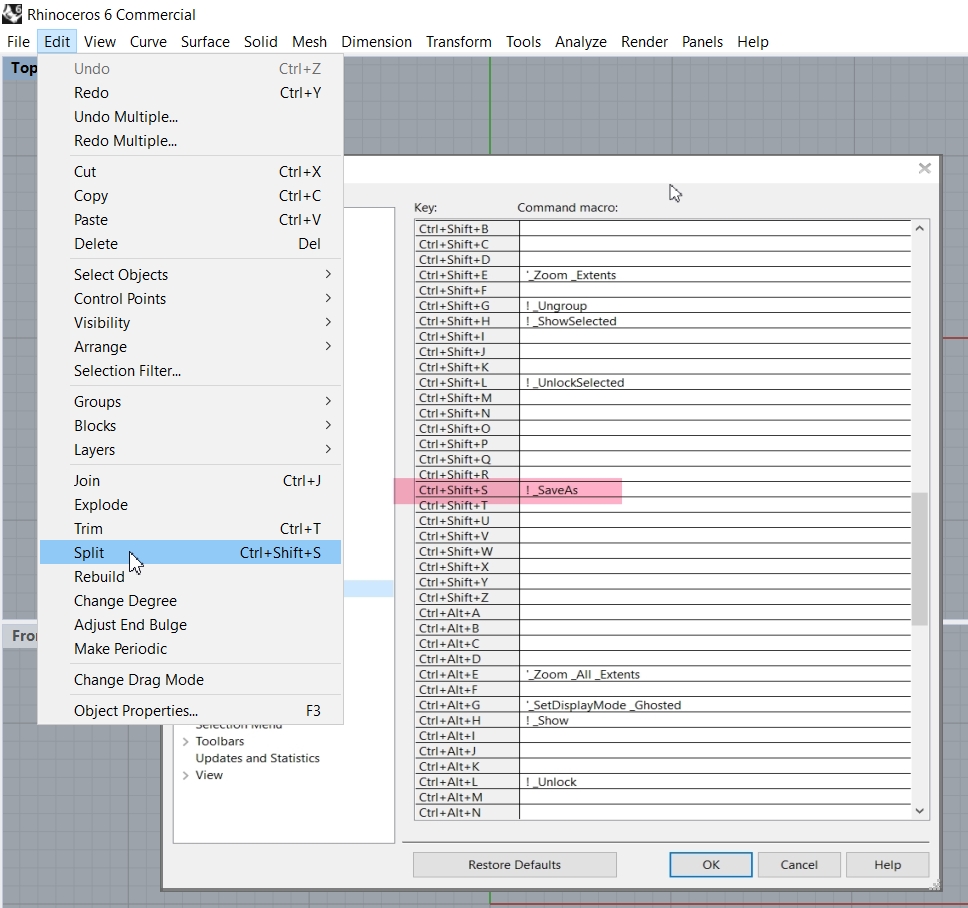Dismiss the dialog with Cancel
This screenshot has width=968, height=908.
pos(799,864)
